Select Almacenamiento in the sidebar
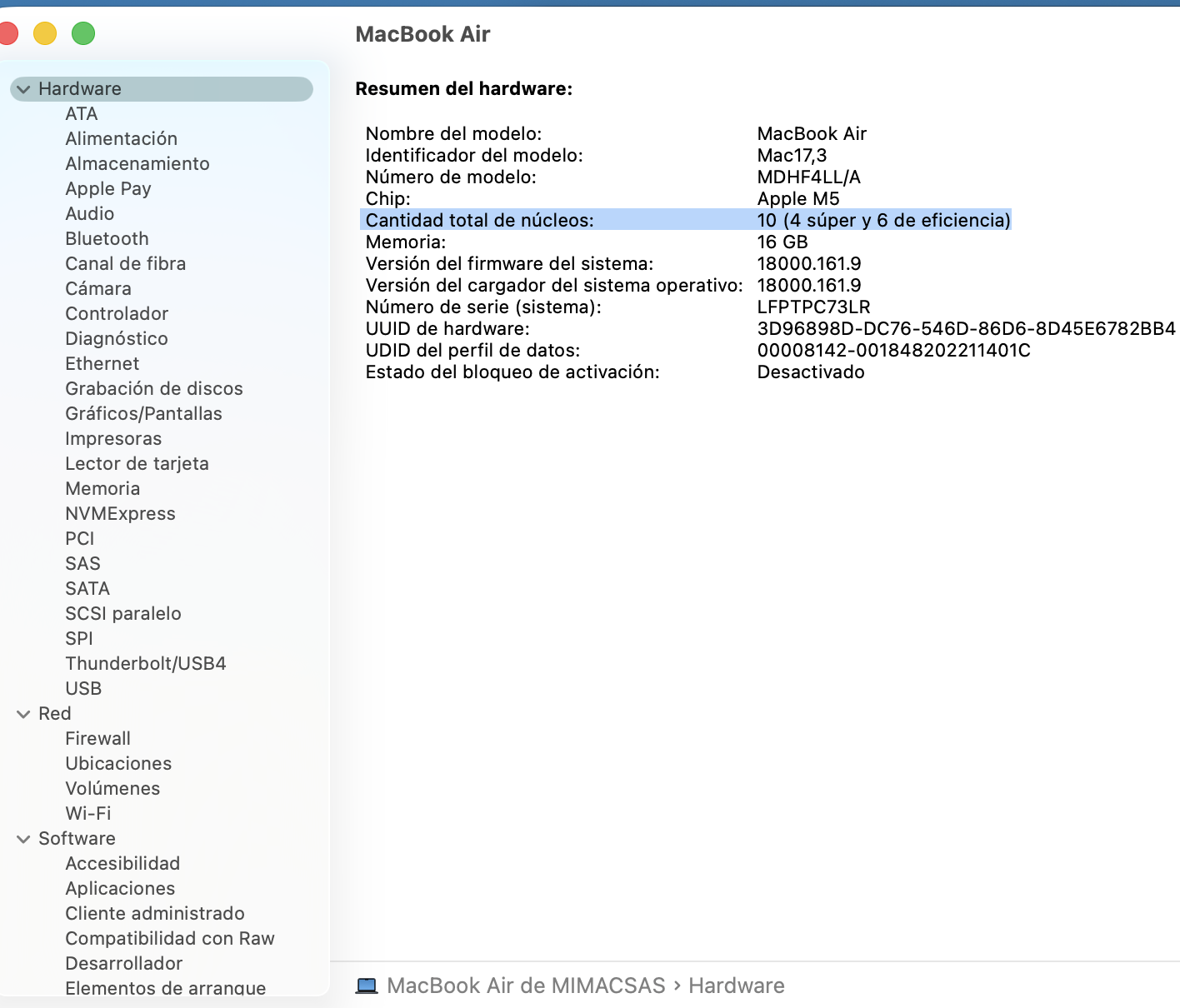 (137, 164)
